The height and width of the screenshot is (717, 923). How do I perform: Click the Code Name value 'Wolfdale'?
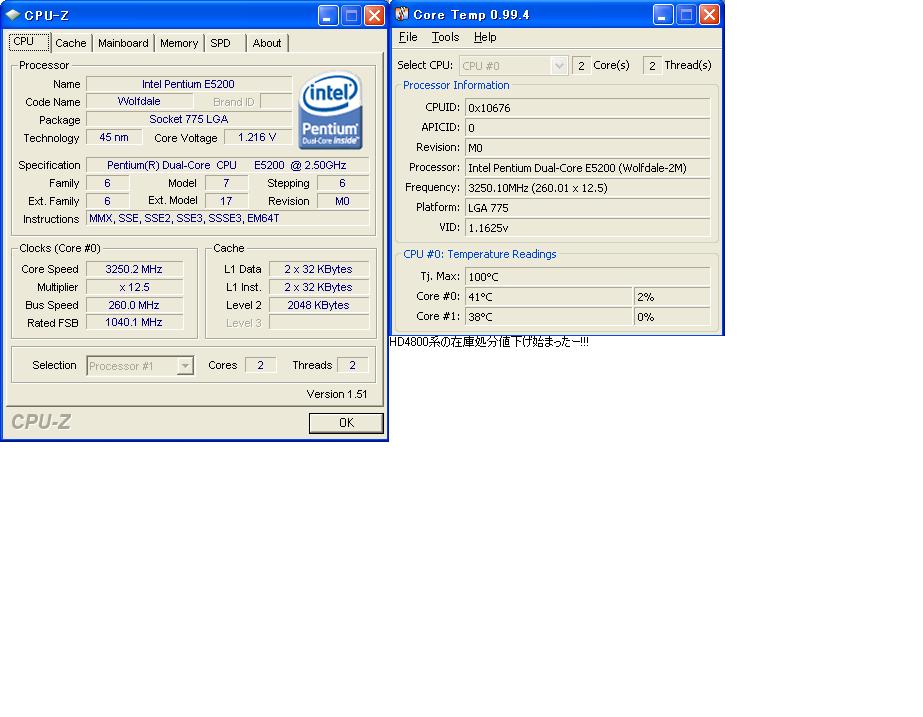(139, 101)
